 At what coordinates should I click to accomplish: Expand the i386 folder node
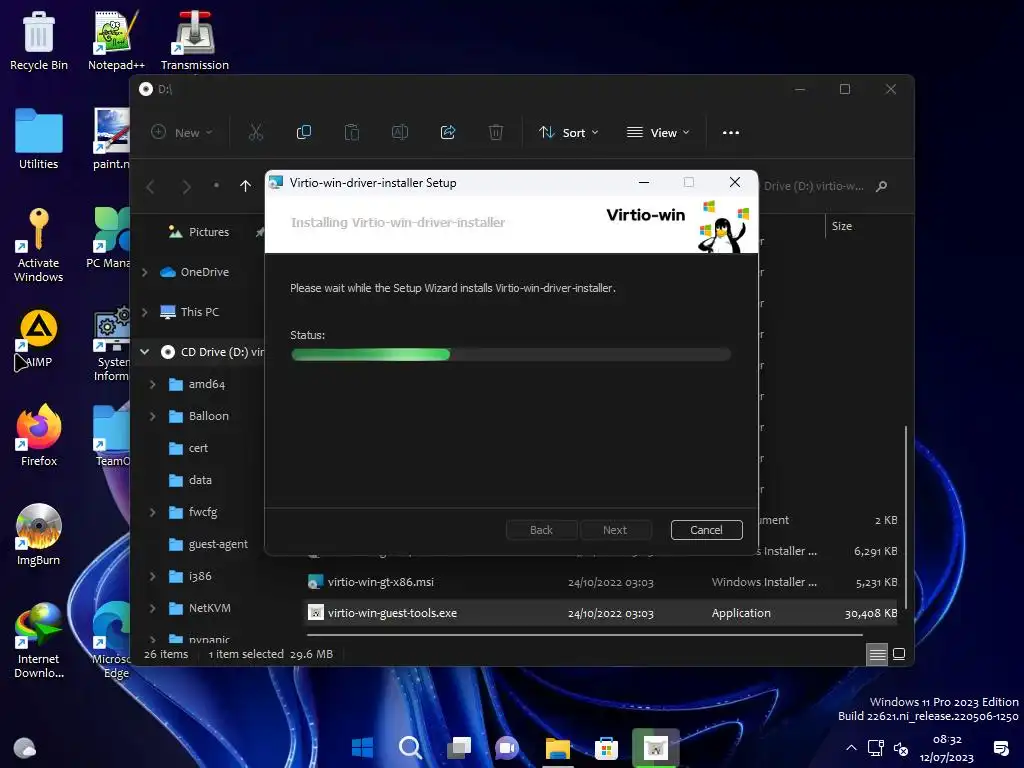pos(153,576)
